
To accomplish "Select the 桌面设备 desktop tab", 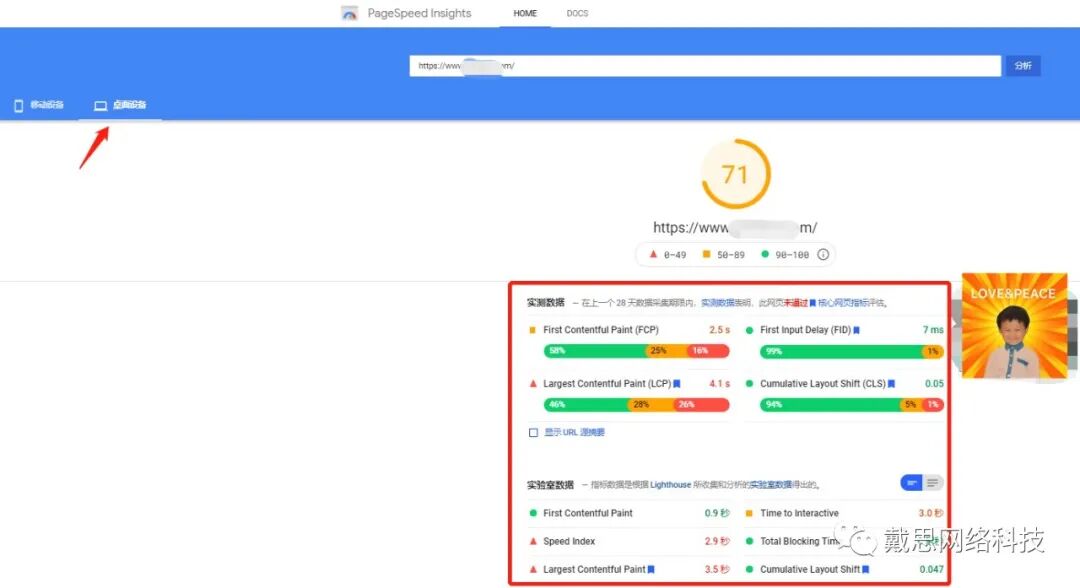I will [120, 105].
